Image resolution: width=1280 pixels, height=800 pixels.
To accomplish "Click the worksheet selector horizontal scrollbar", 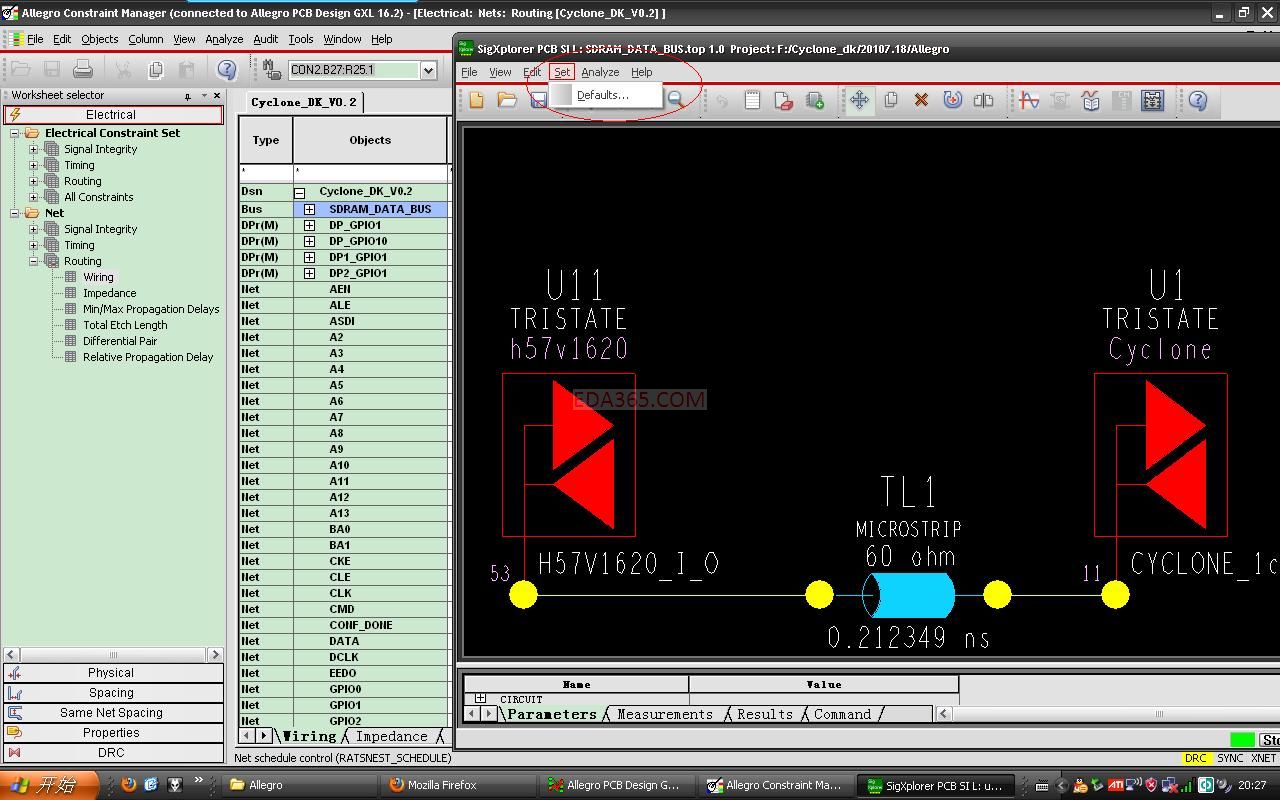I will (x=113, y=655).
